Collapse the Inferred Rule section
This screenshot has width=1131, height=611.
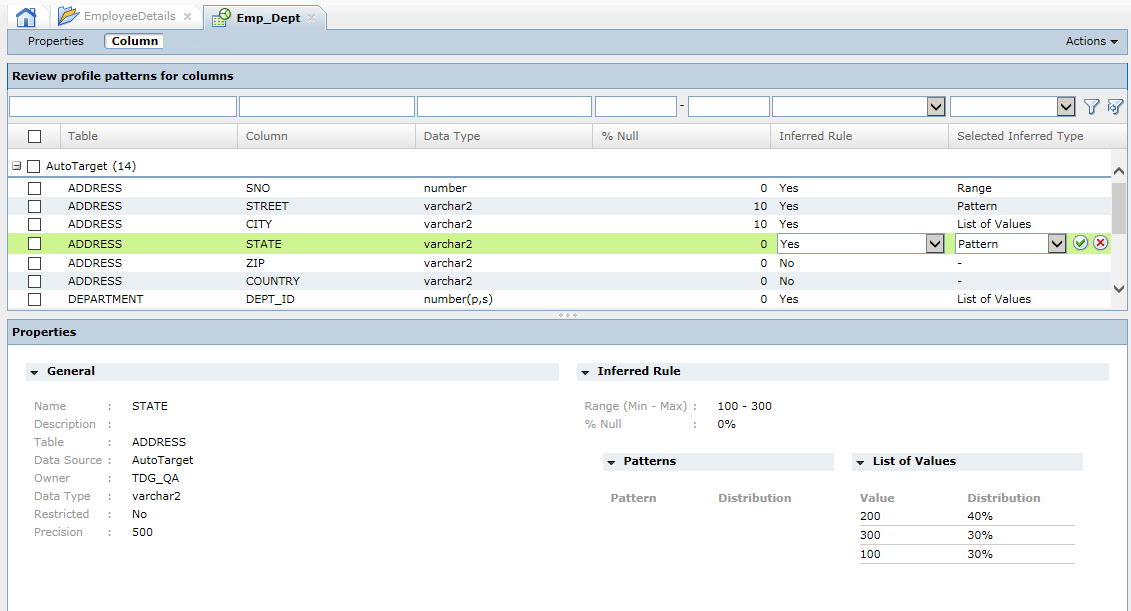tap(585, 372)
